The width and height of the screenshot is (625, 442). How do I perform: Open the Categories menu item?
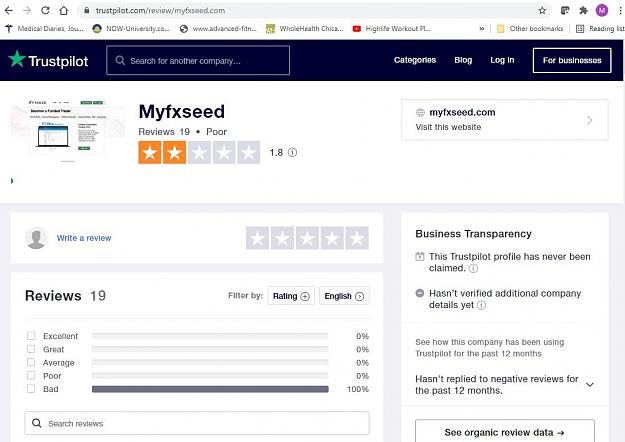tap(415, 60)
